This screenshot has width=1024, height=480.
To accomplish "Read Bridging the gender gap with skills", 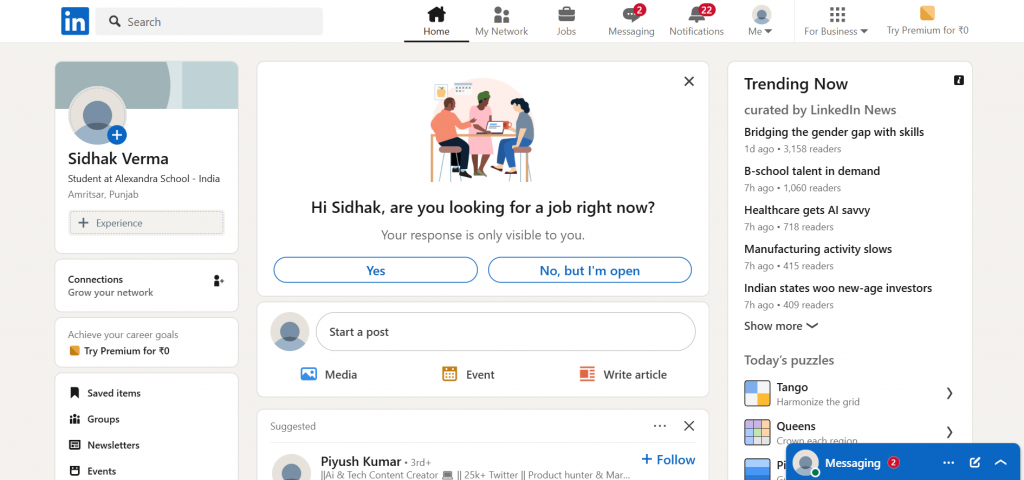I will tap(834, 132).
